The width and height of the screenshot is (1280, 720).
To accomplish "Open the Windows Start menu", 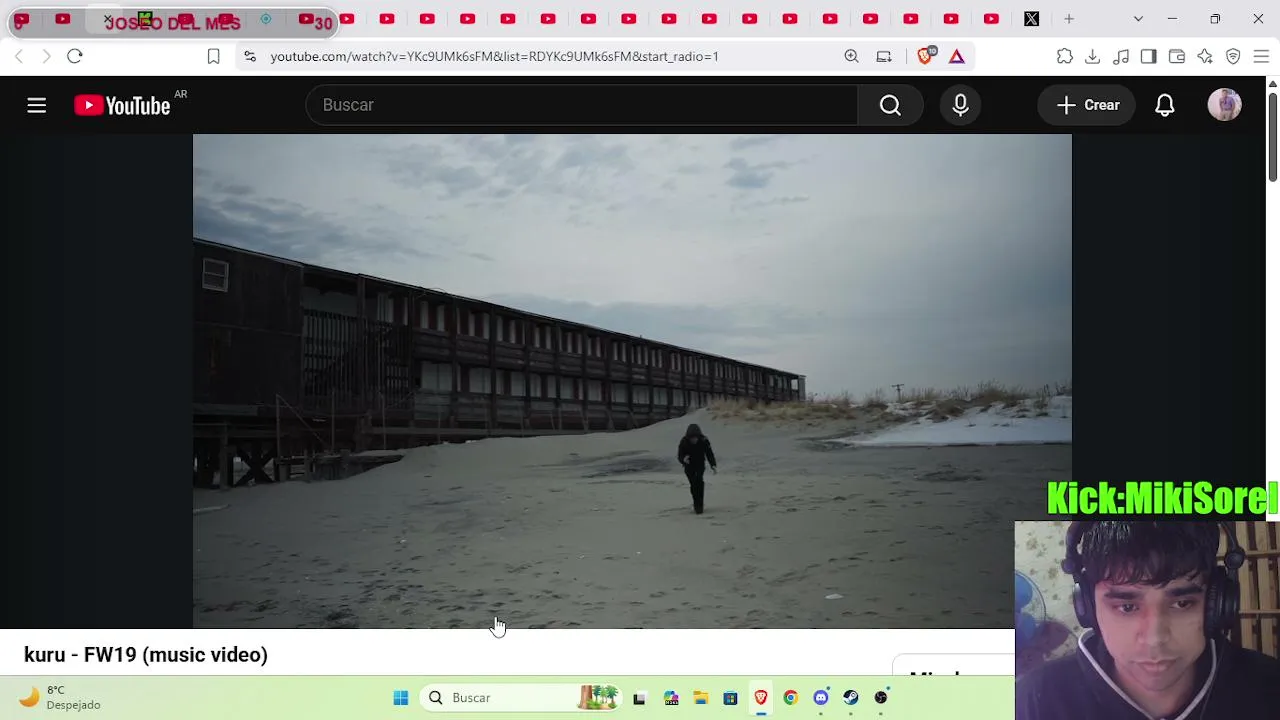I will (401, 698).
